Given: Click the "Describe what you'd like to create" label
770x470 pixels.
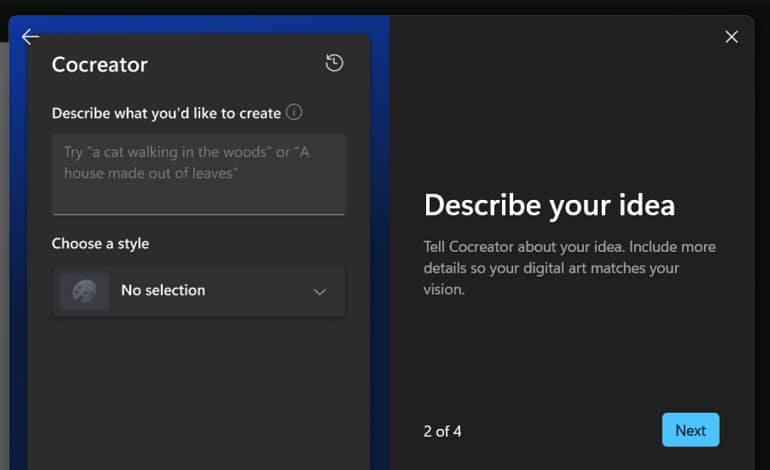Looking at the screenshot, I should click(166, 113).
